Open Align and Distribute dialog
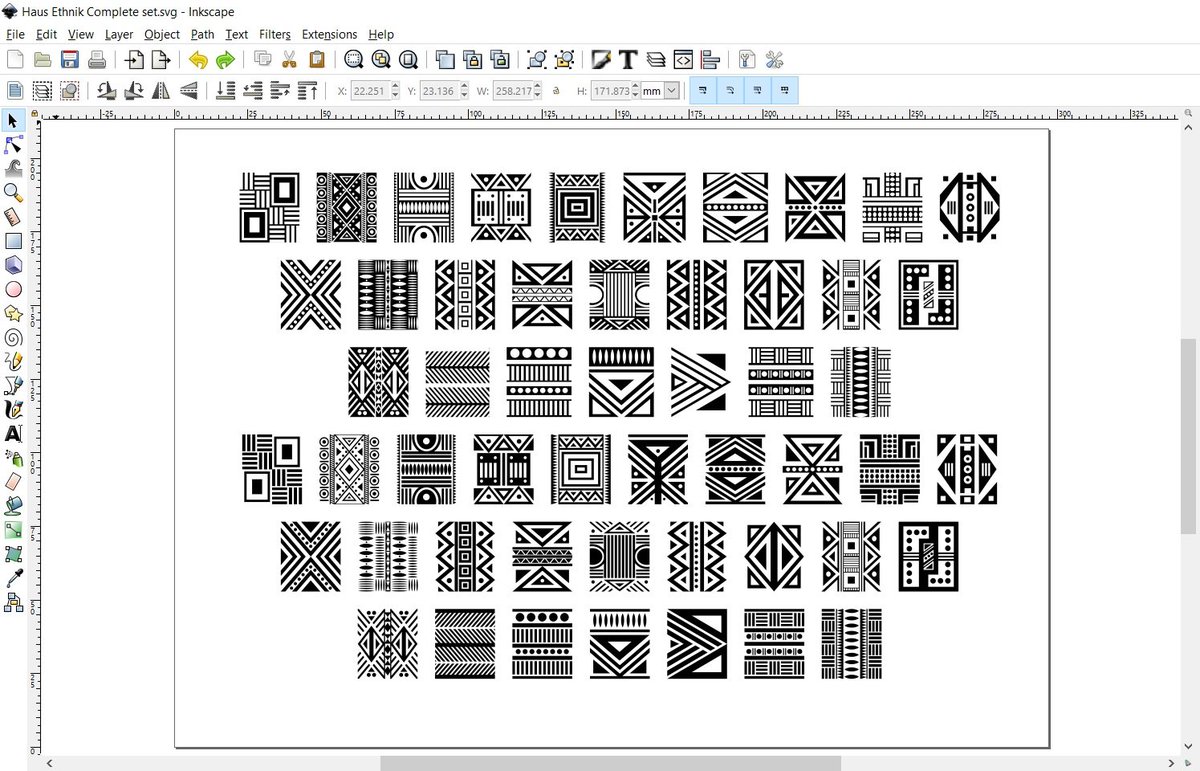 pos(711,60)
